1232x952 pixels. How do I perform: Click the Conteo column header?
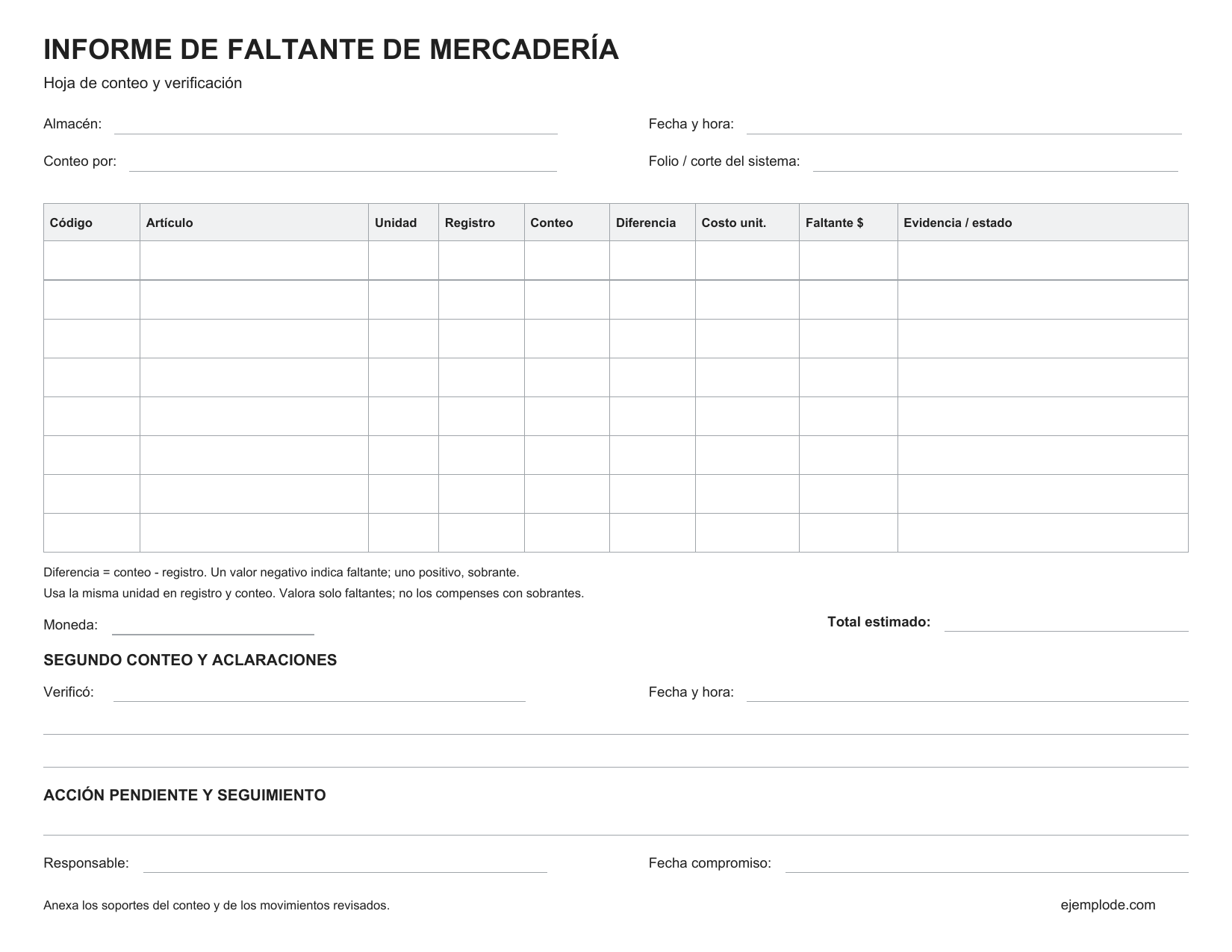pyautogui.click(x=567, y=223)
